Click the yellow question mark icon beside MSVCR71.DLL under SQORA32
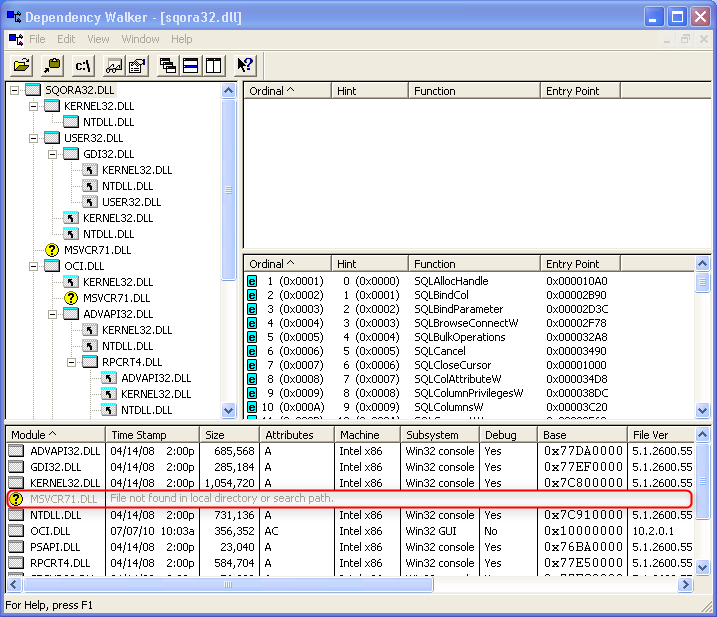The width and height of the screenshot is (717, 617). [52, 250]
